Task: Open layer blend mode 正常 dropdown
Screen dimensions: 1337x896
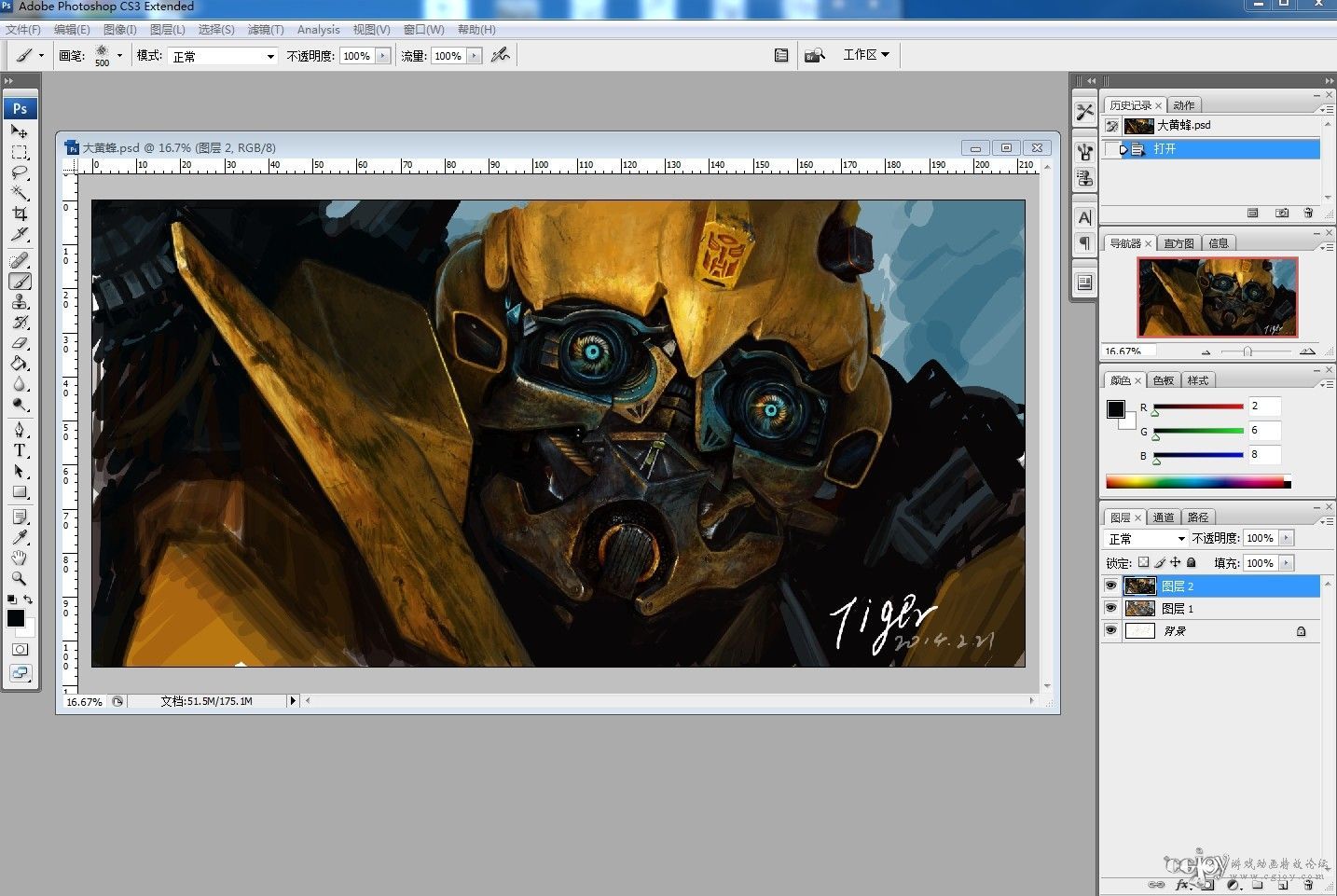Action: [x=1146, y=539]
